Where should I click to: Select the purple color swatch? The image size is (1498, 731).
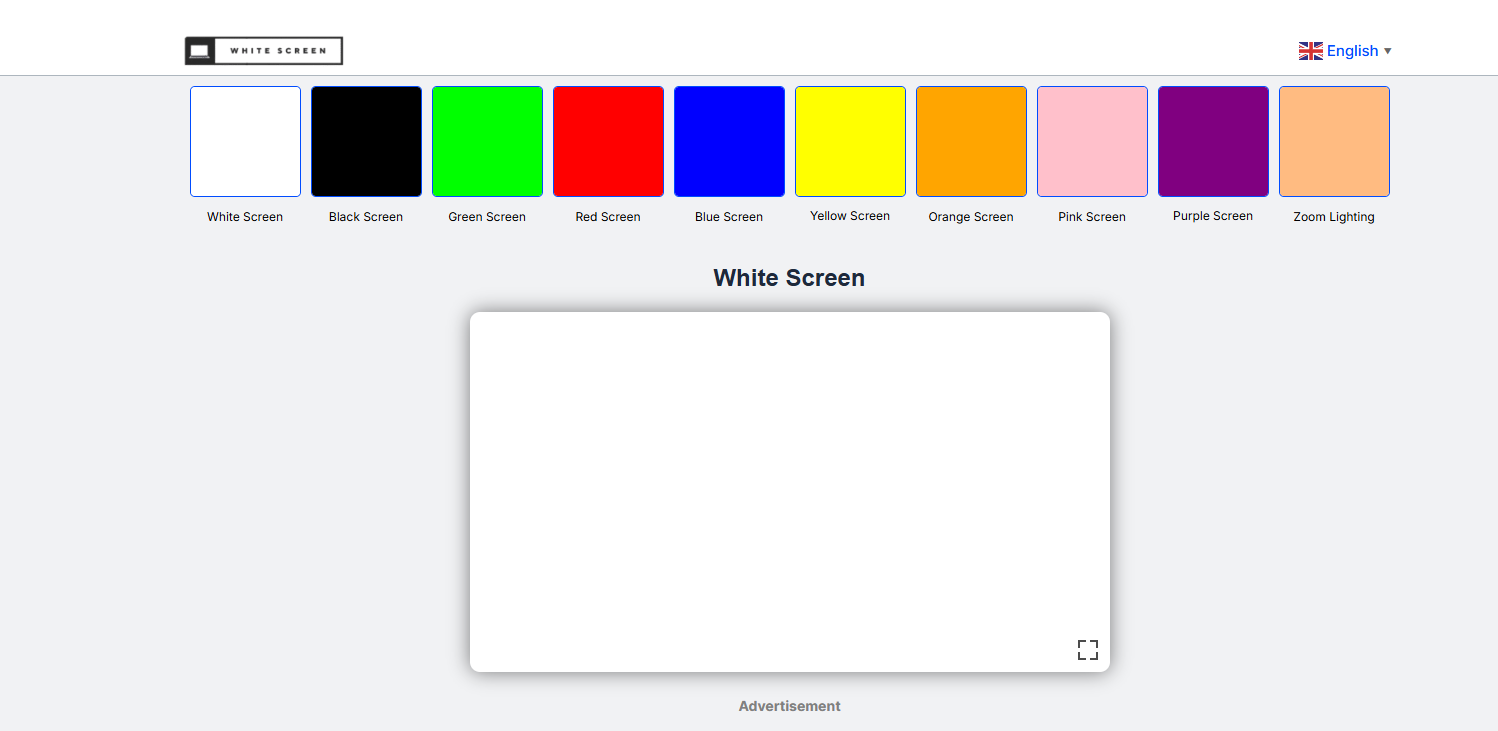1213,141
